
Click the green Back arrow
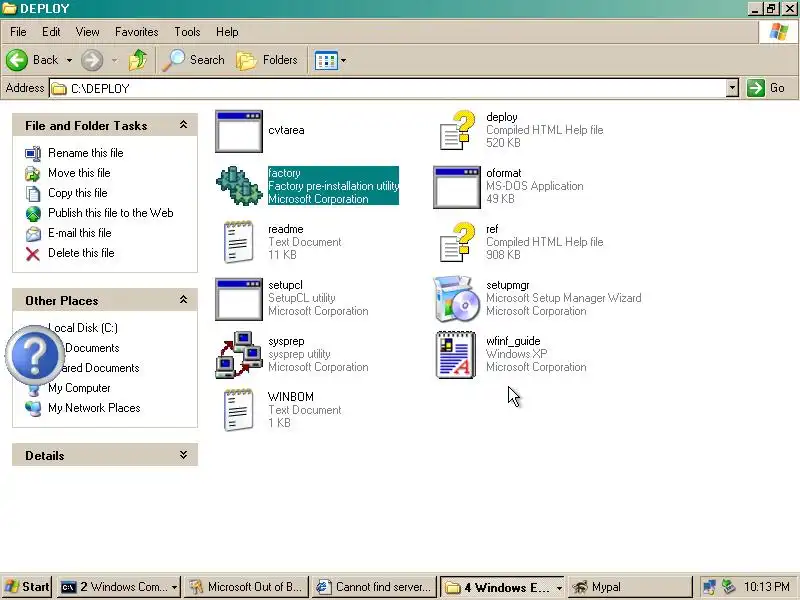[17, 60]
